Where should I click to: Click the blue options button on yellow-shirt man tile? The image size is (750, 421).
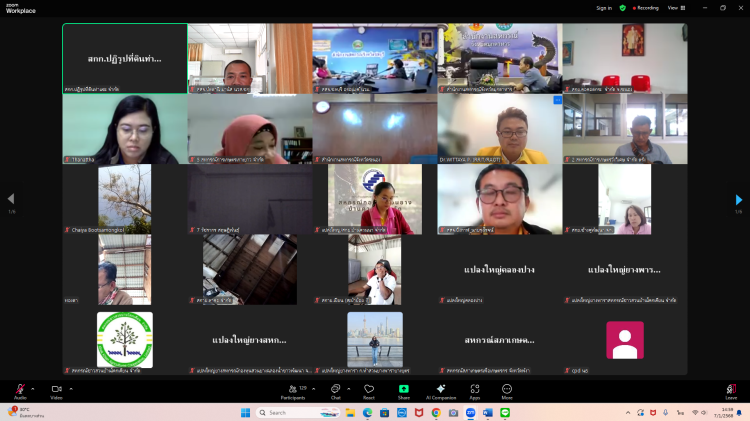pos(557,100)
